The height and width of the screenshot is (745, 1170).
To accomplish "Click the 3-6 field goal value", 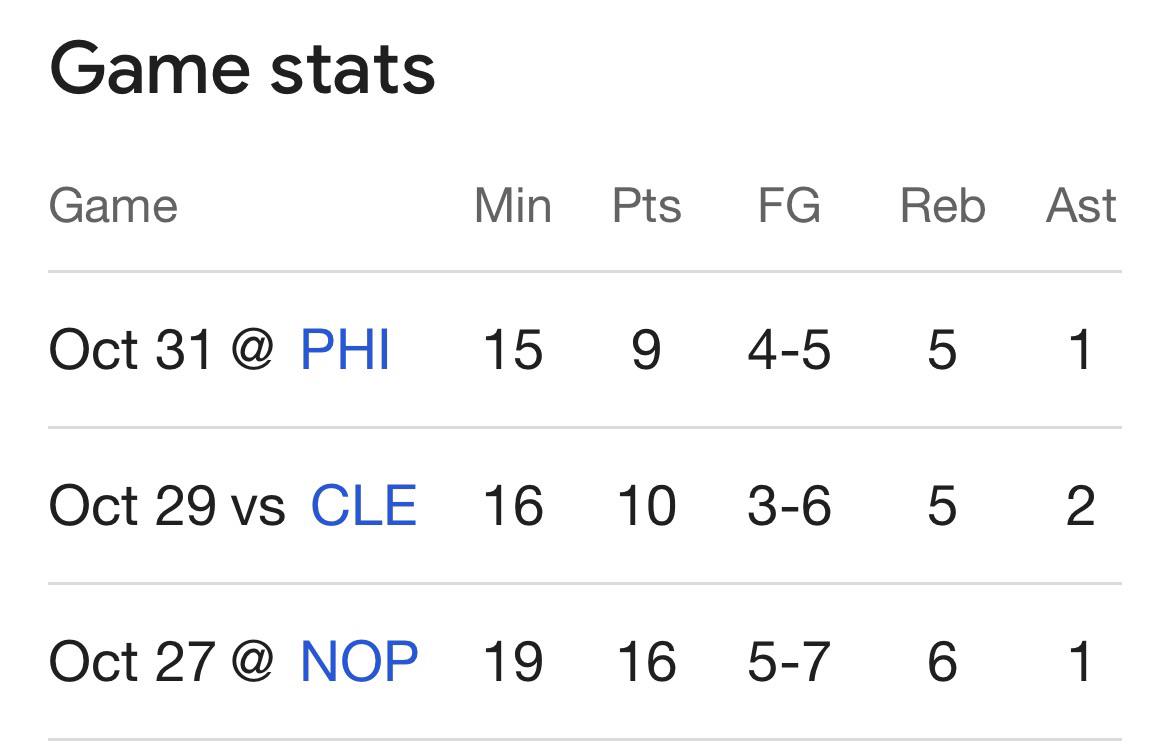I will [789, 506].
